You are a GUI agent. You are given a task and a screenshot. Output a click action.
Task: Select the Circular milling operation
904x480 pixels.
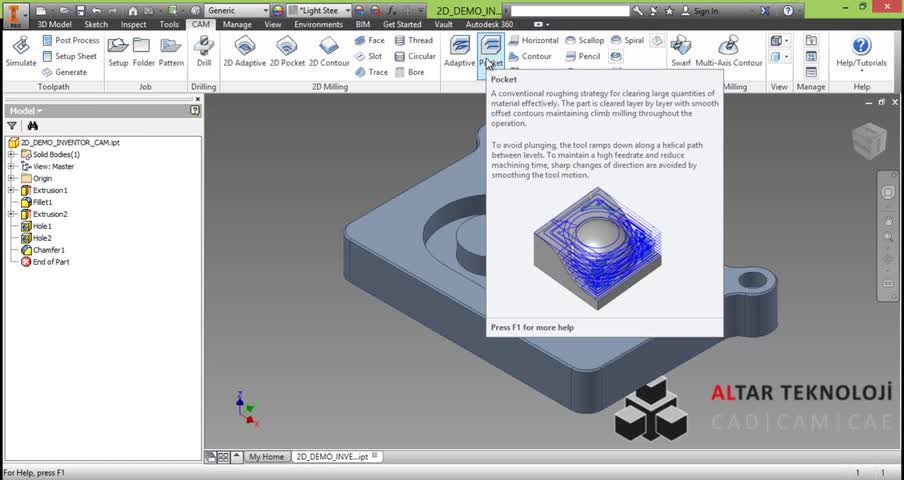tap(415, 56)
